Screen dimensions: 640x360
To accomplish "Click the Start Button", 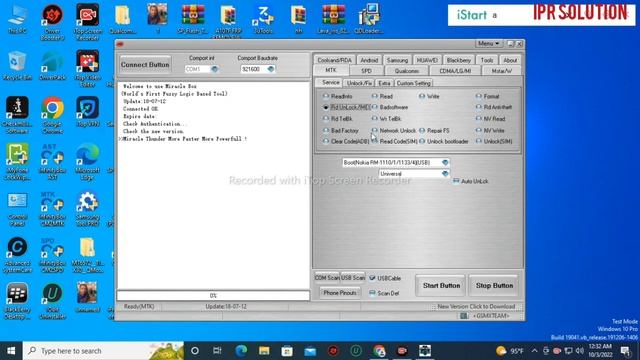I will [x=441, y=285].
